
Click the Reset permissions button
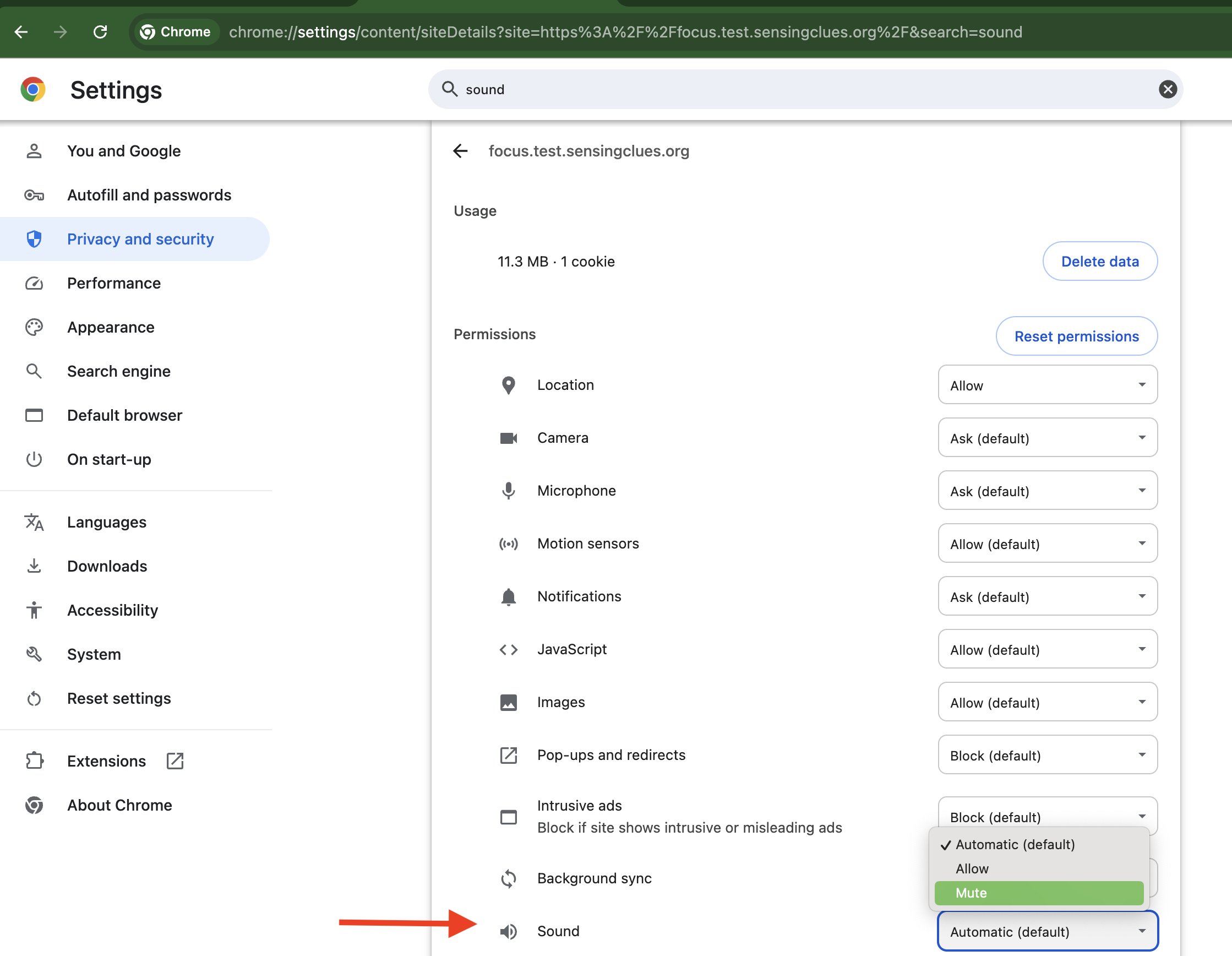(x=1076, y=336)
